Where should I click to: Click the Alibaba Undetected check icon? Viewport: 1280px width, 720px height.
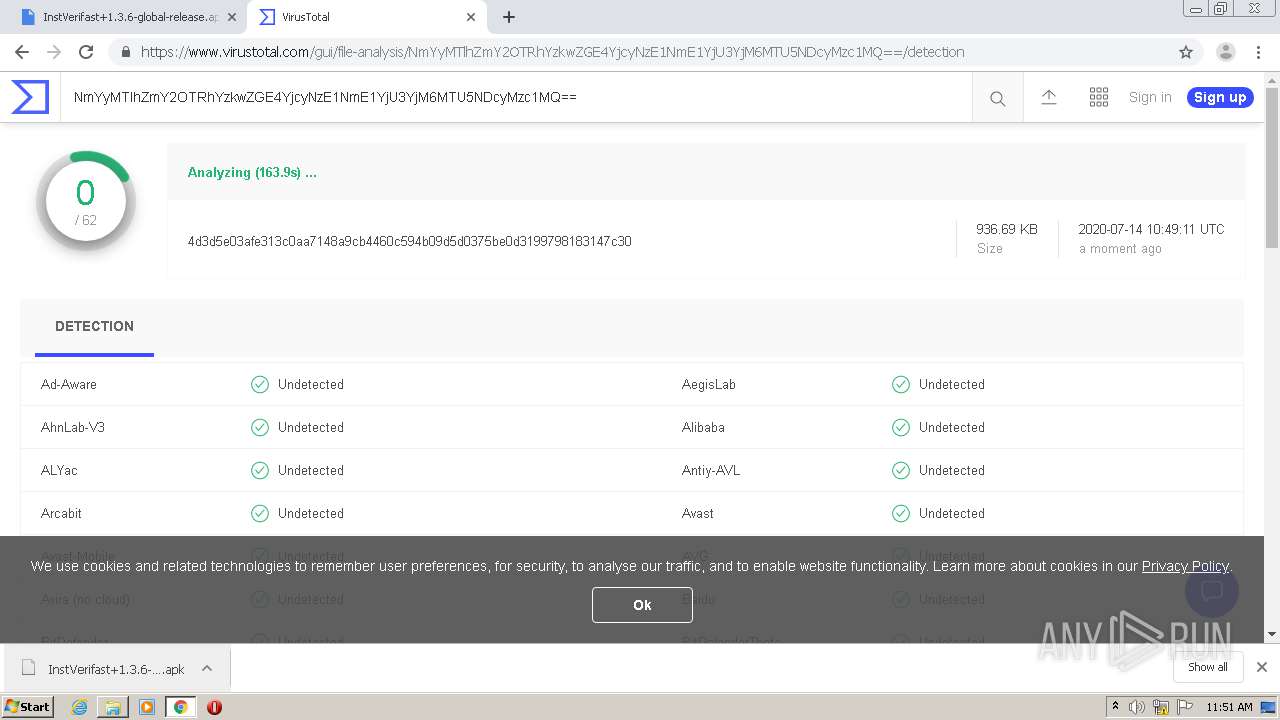click(x=901, y=427)
